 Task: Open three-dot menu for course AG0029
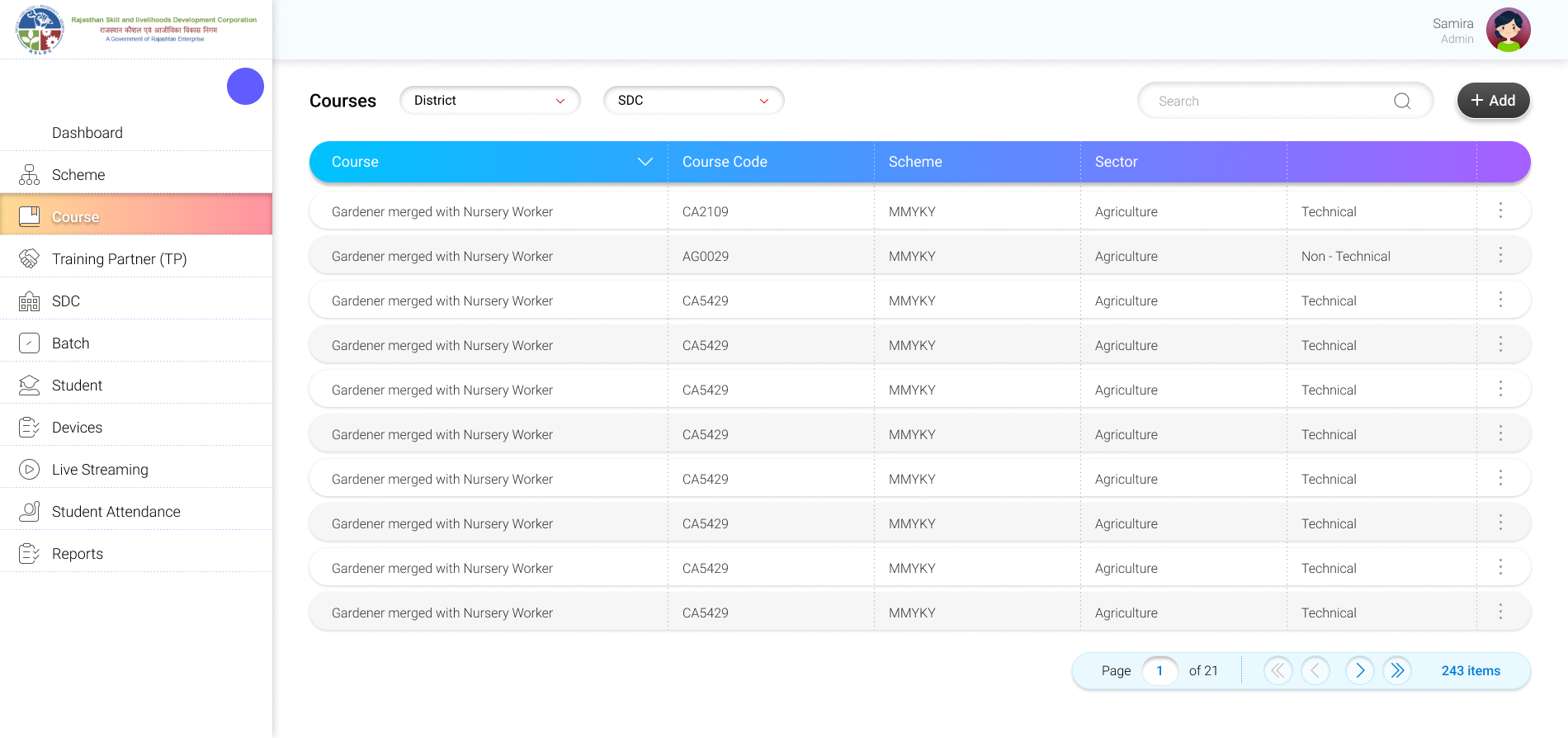pos(1500,255)
